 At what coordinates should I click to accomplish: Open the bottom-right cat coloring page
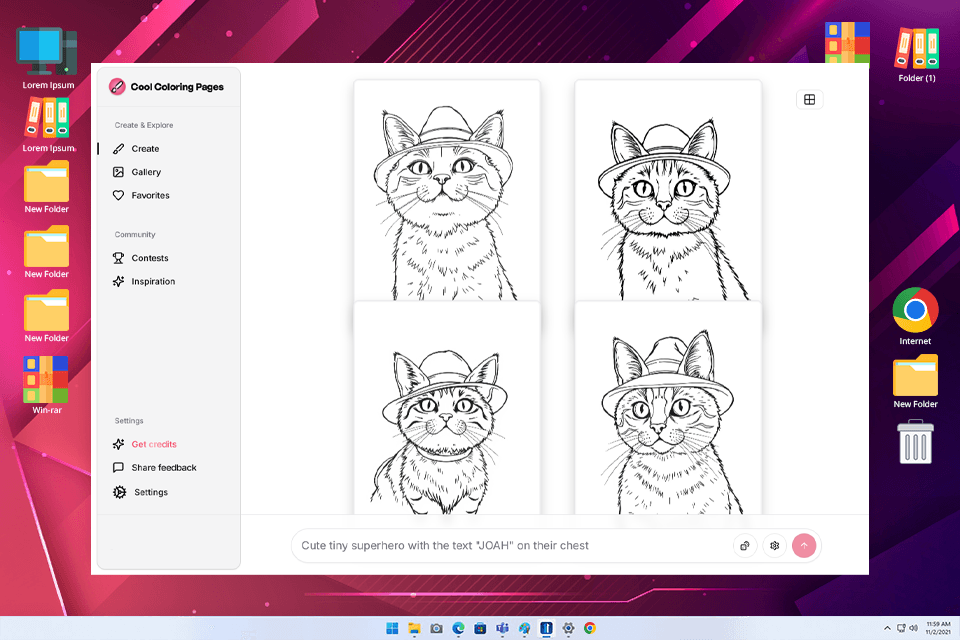[x=668, y=408]
